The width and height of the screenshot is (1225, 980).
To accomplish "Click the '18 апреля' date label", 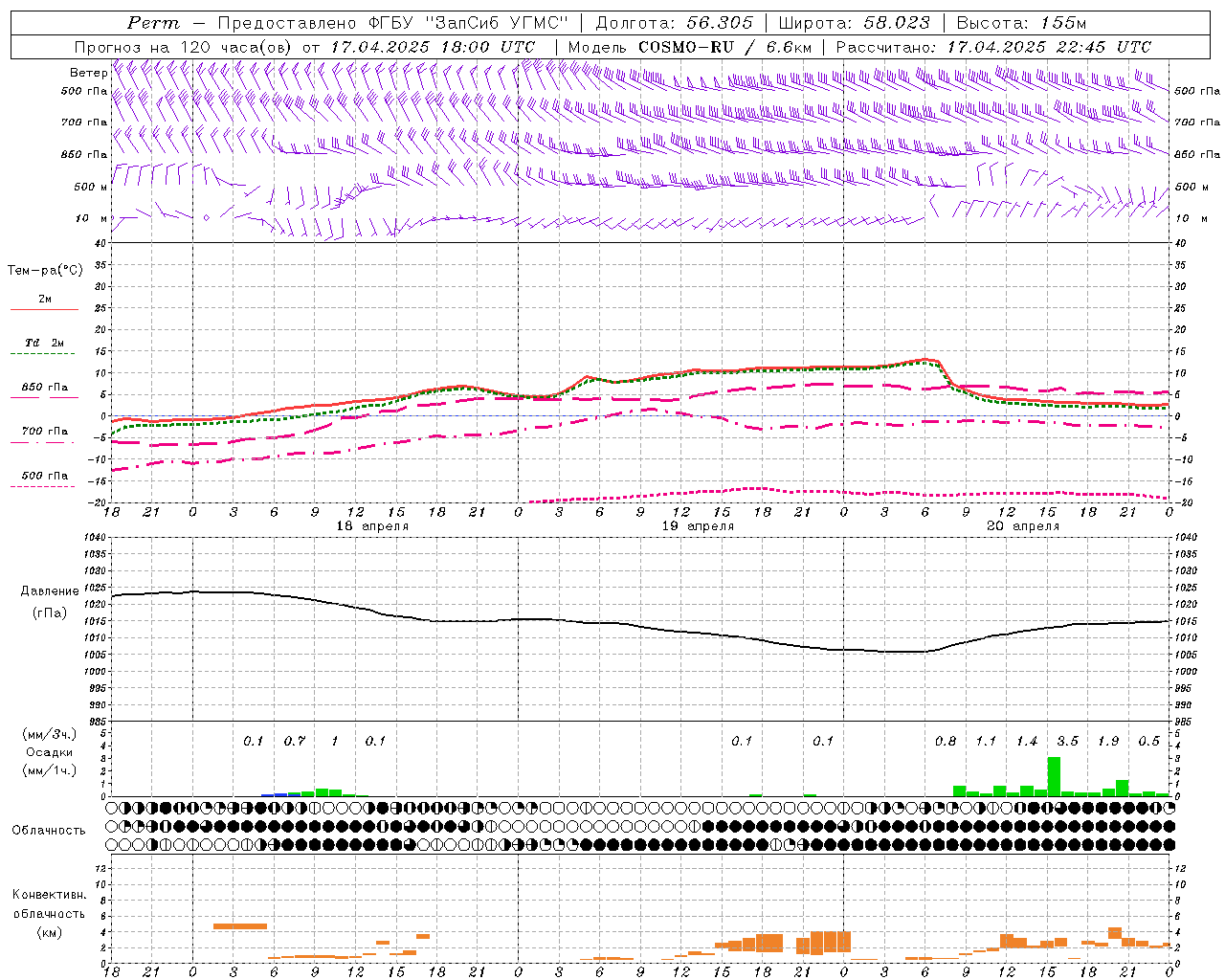I will click(372, 526).
